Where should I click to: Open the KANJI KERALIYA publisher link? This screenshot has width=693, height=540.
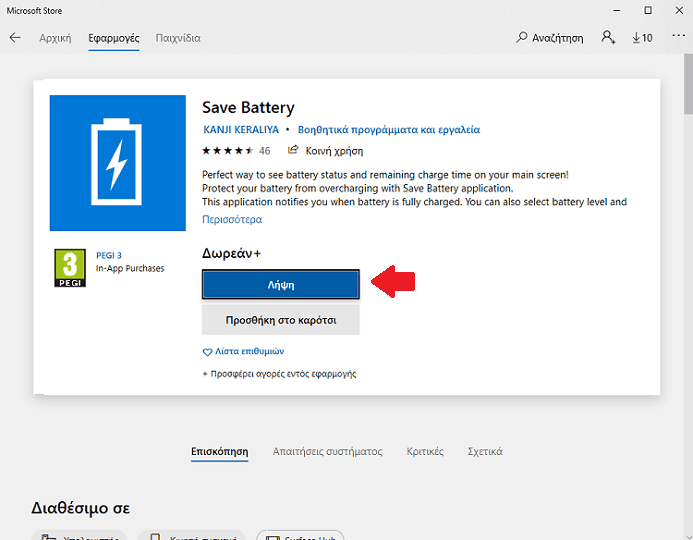coord(241,129)
